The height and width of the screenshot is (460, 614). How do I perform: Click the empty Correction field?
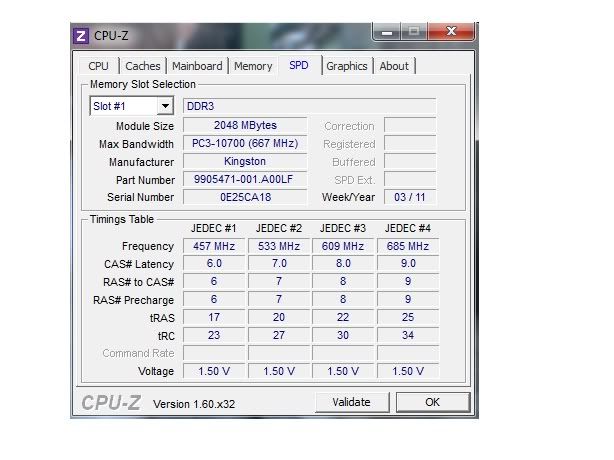pos(410,125)
